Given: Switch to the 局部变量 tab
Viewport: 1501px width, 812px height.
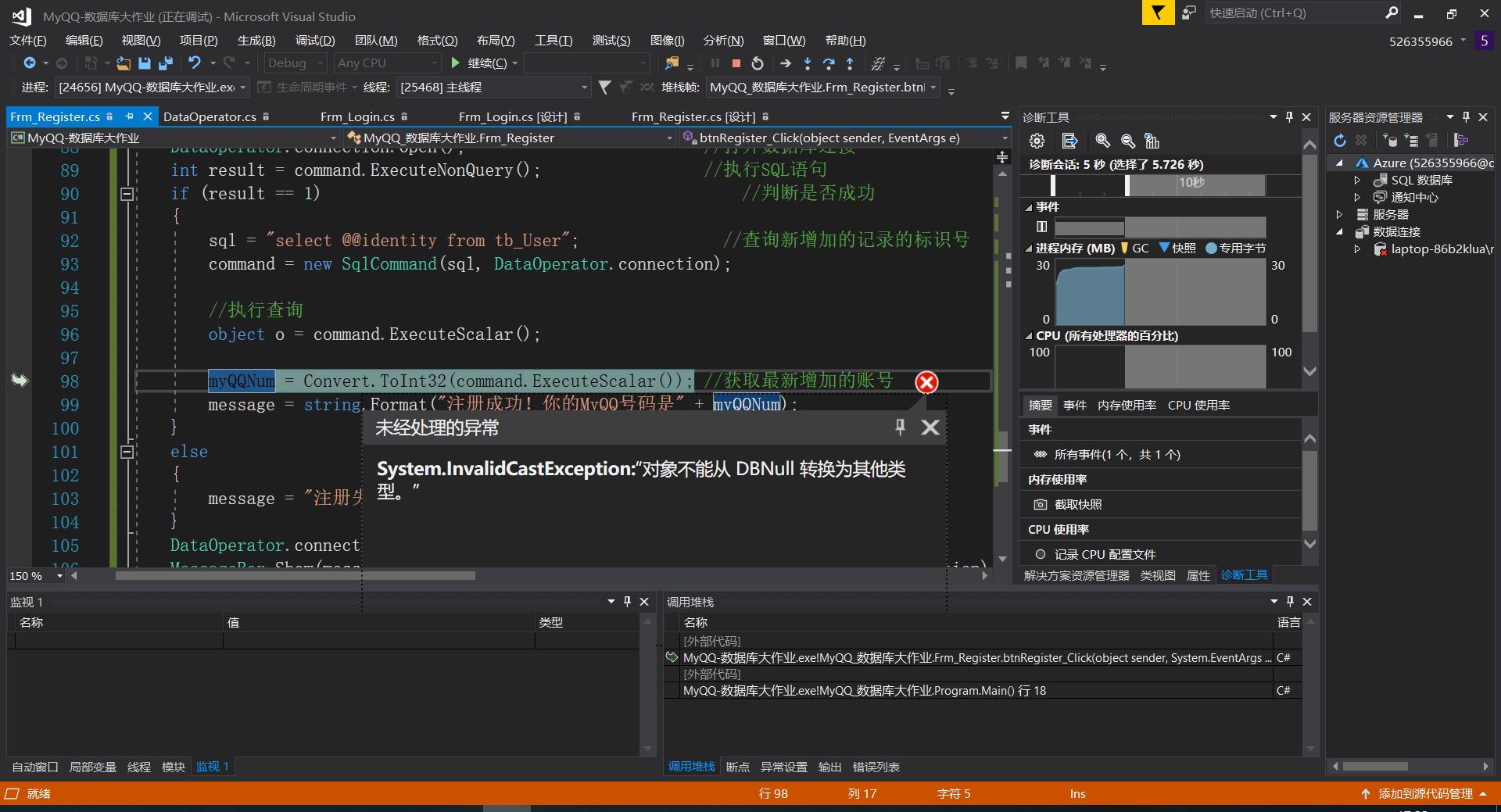Looking at the screenshot, I should [92, 767].
